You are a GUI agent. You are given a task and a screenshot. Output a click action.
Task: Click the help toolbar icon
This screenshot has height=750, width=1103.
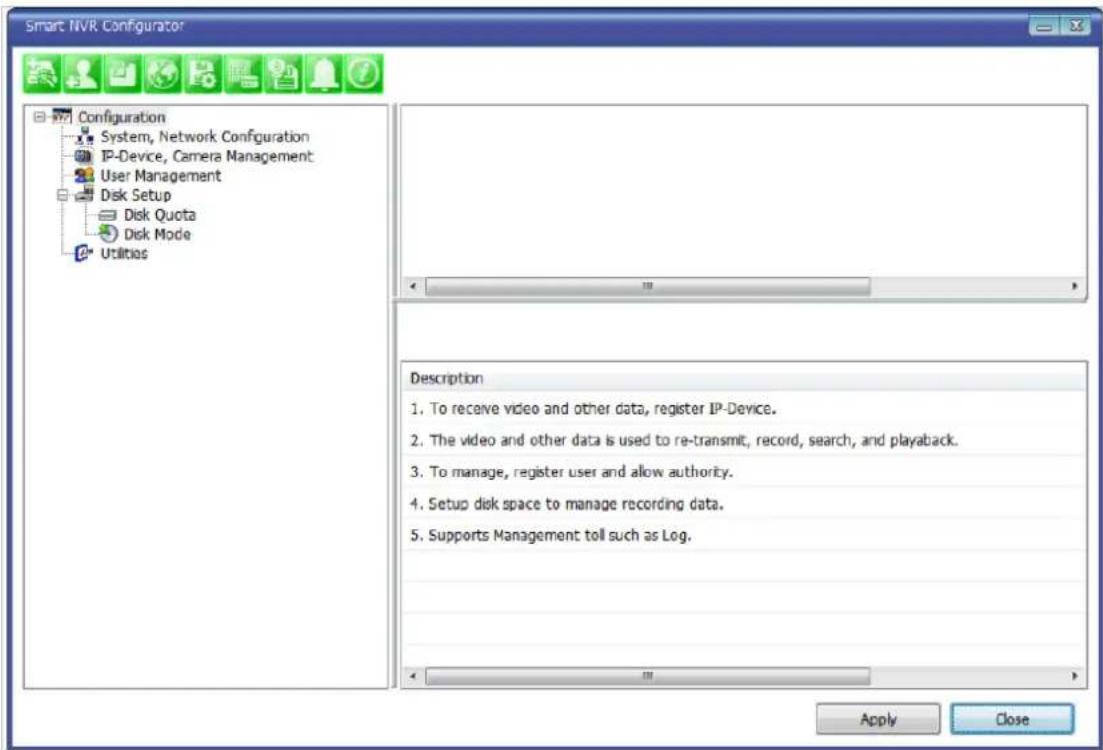pyautogui.click(x=363, y=74)
